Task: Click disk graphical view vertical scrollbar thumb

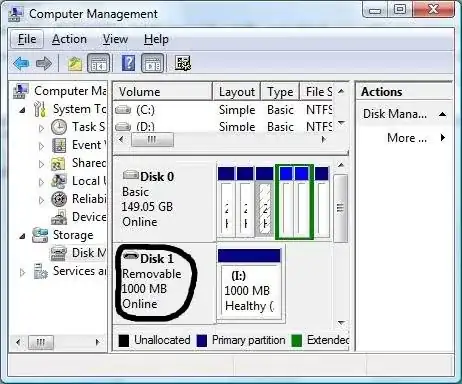Action: point(340,208)
